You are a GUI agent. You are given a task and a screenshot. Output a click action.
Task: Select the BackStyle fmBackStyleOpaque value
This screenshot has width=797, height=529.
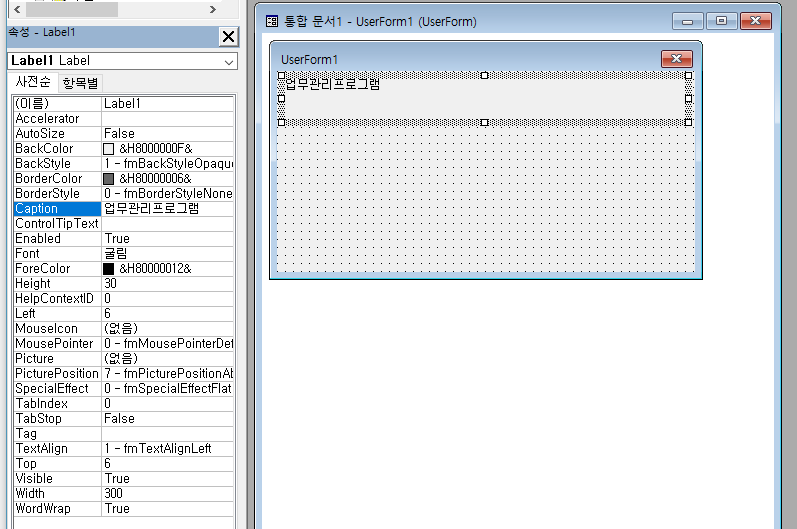[168, 164]
